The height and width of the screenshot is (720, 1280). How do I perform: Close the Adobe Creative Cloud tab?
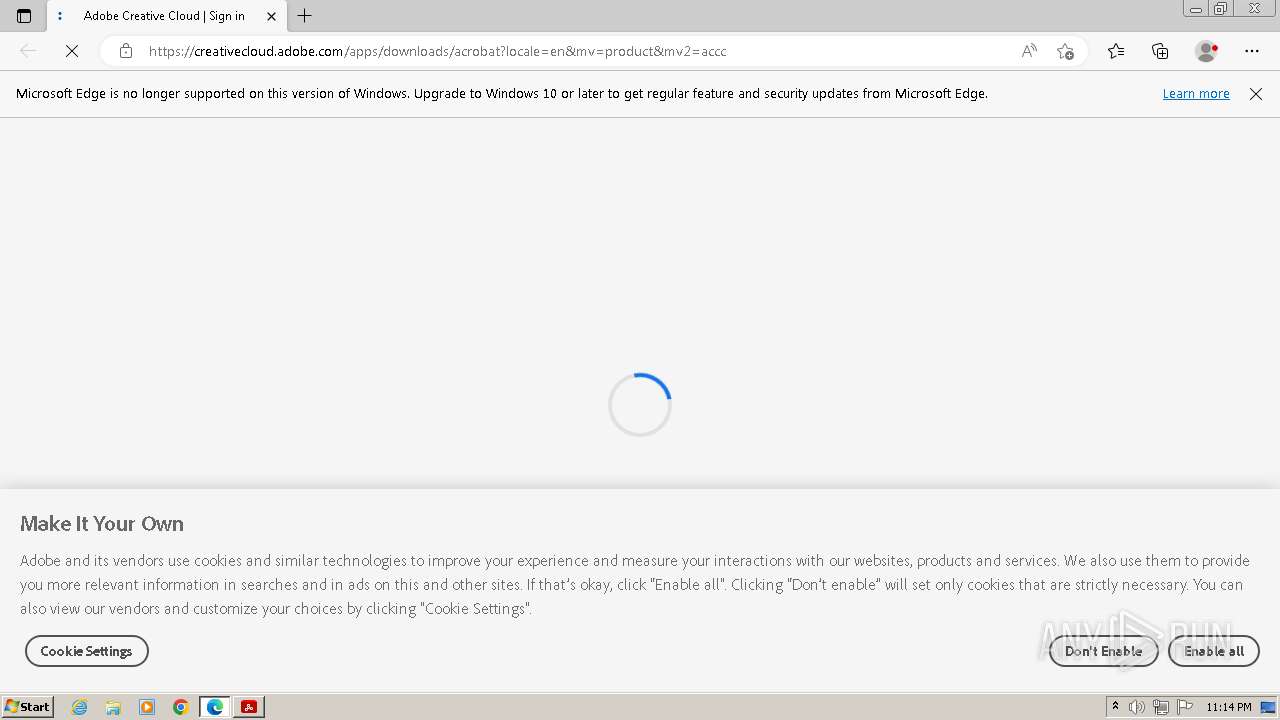coord(271,16)
